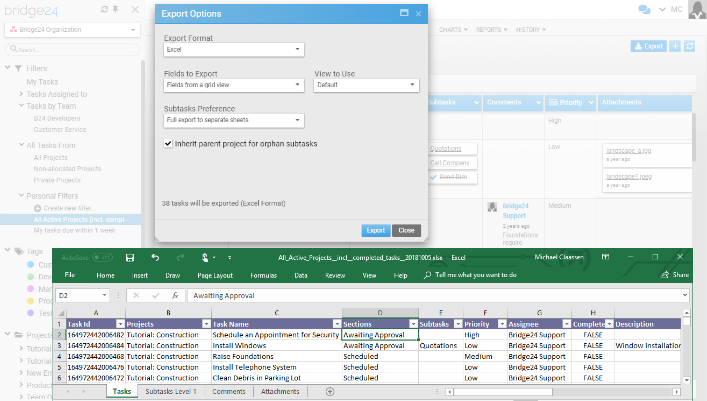Screen dimensions: 707x401
Task: Click the touch mode icon in Excel toolbar
Action: (x=205, y=258)
